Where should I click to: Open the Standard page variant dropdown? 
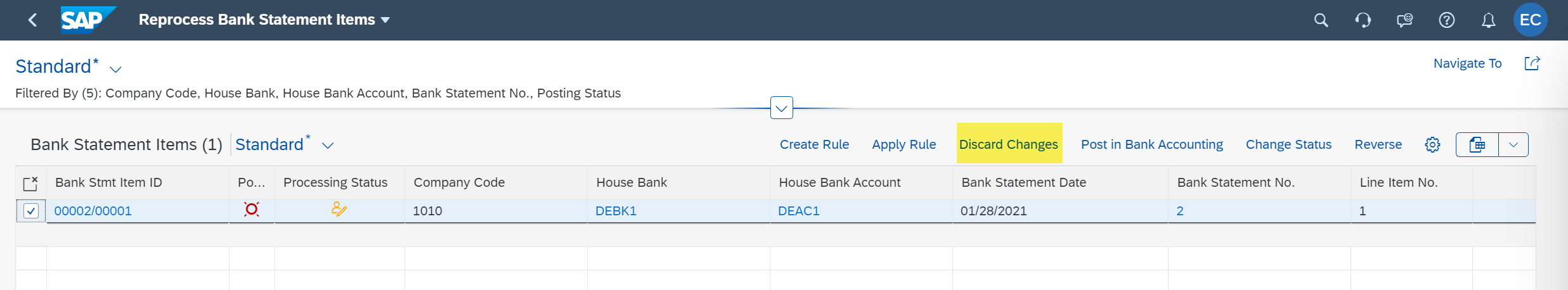tap(115, 68)
